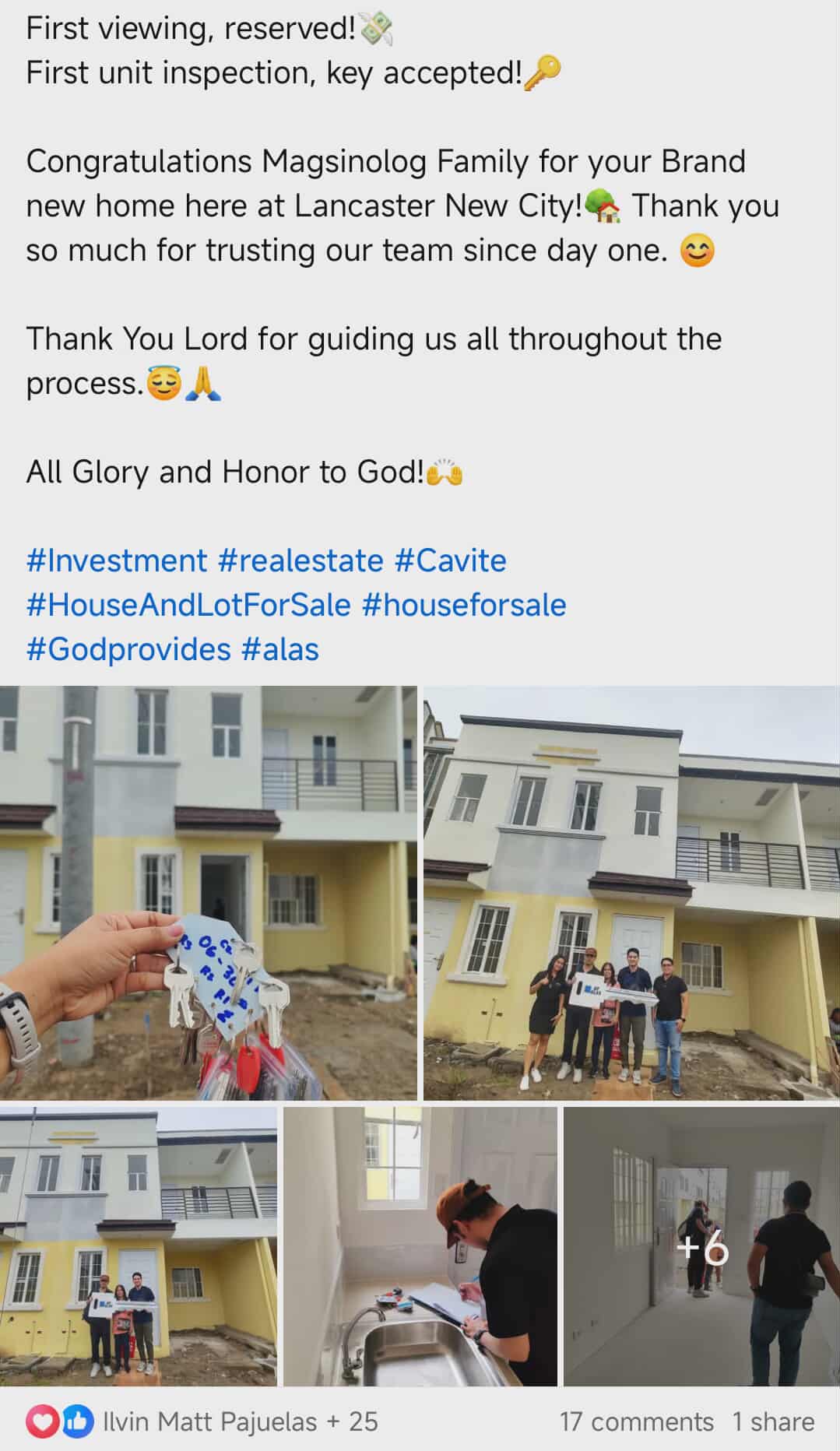The image size is (840, 1451).
Task: Click the blue like reaction icon
Action: click(x=75, y=1422)
